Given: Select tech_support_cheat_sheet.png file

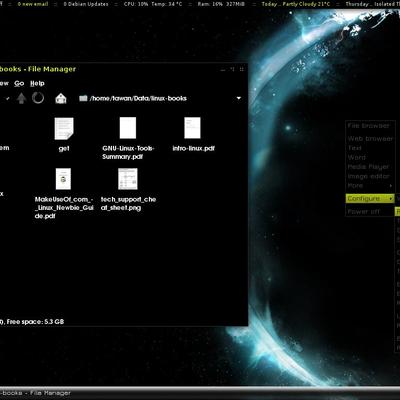Looking at the screenshot, I should [128, 189].
